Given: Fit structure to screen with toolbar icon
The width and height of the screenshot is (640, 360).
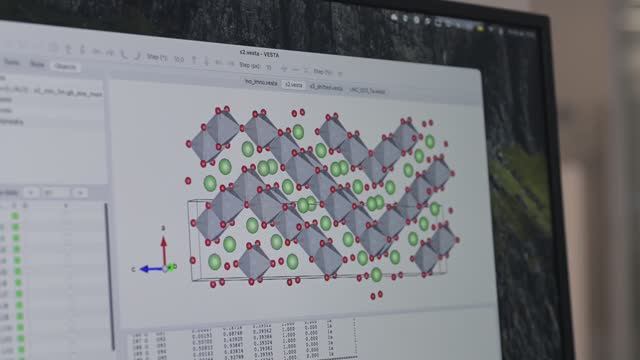Looking at the screenshot, I should click(307, 70).
